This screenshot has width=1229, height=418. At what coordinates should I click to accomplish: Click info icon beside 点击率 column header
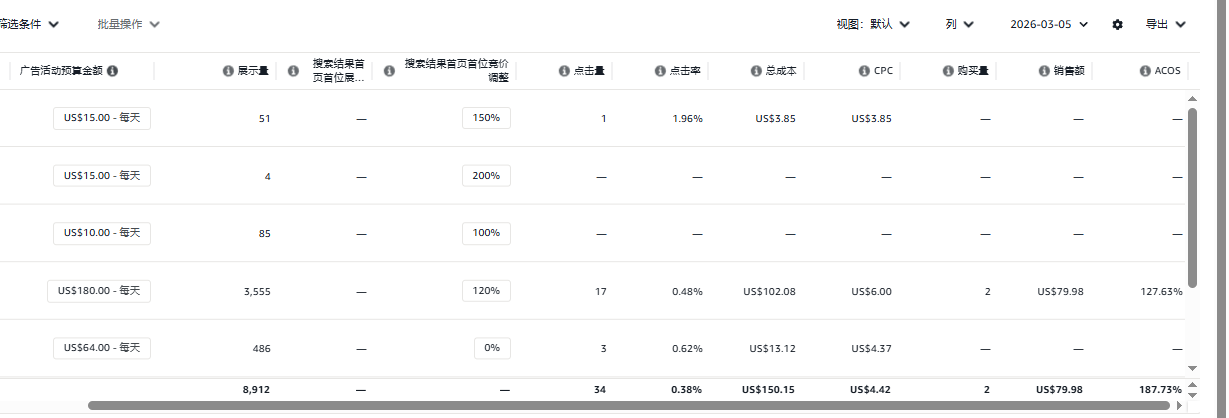pyautogui.click(x=660, y=71)
